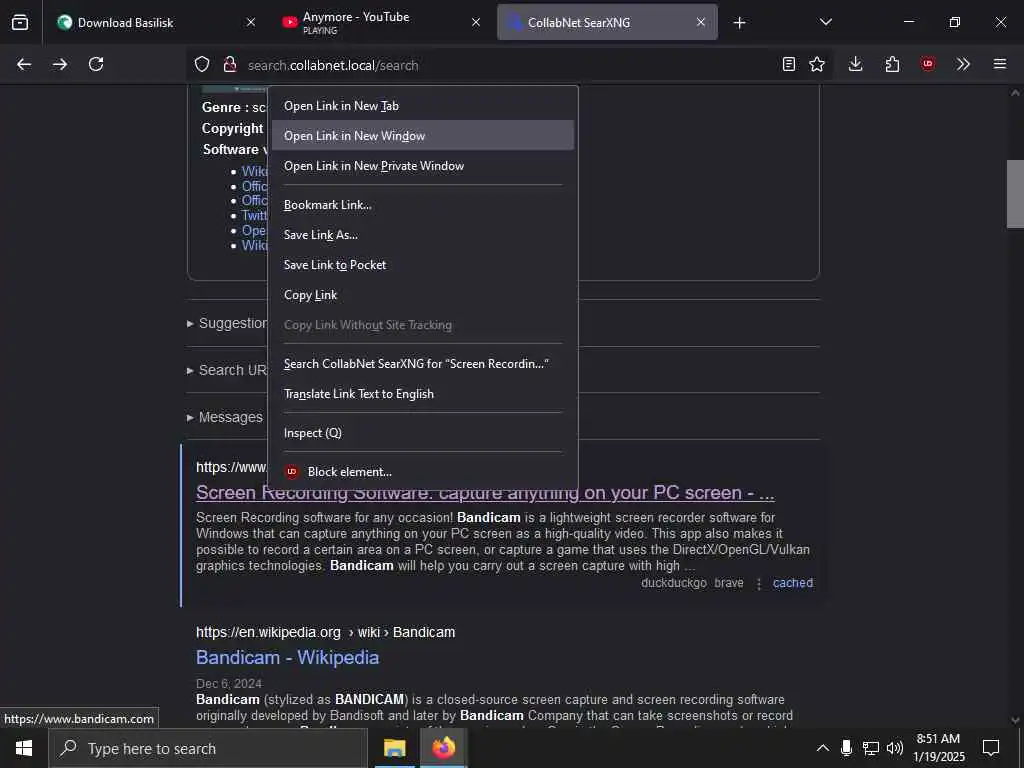This screenshot has width=1024, height=768.
Task: Open the cached version of Bandicam result
Action: click(x=793, y=583)
